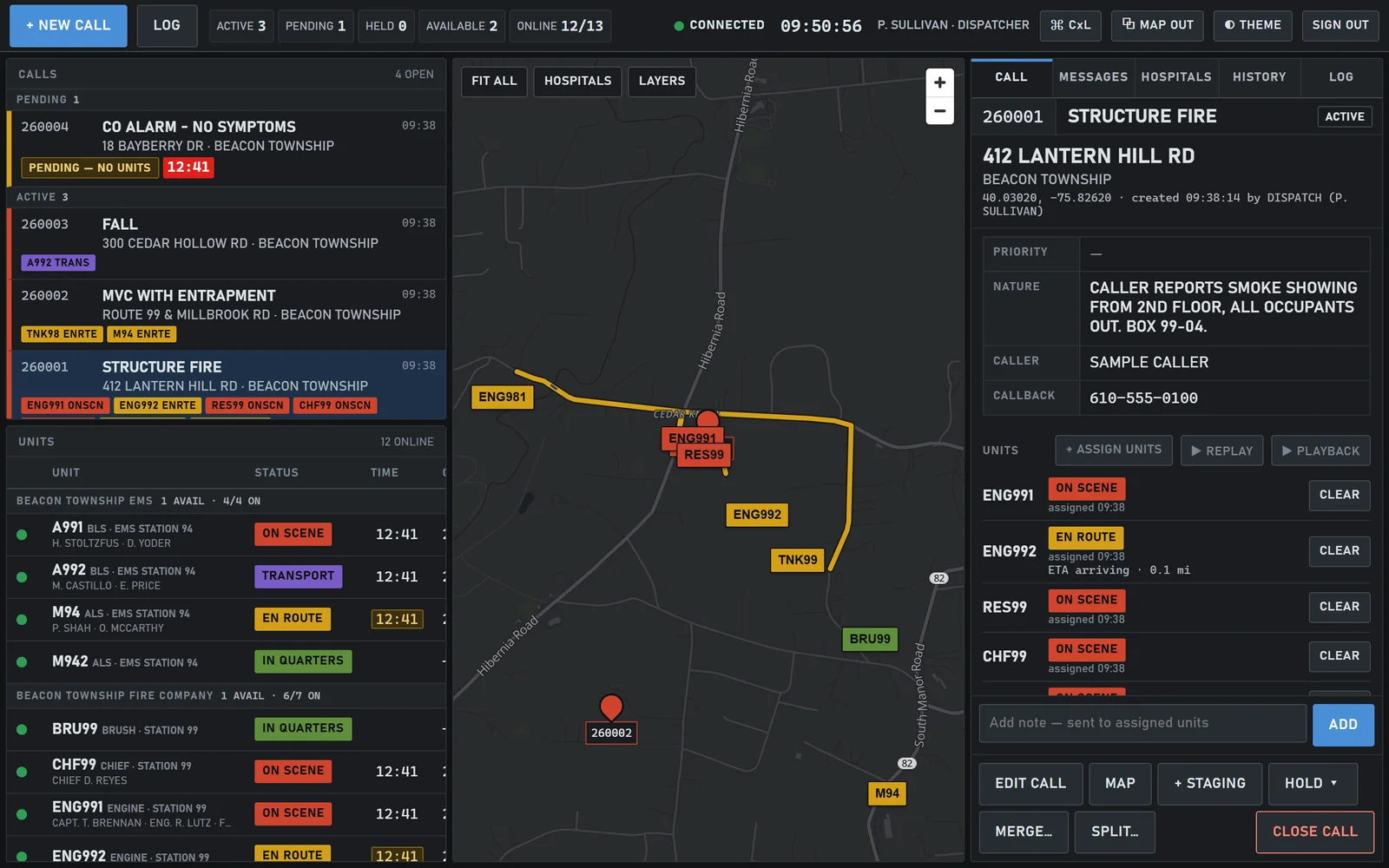
Task: Zoom in on the map with plus button
Action: pos(939,82)
